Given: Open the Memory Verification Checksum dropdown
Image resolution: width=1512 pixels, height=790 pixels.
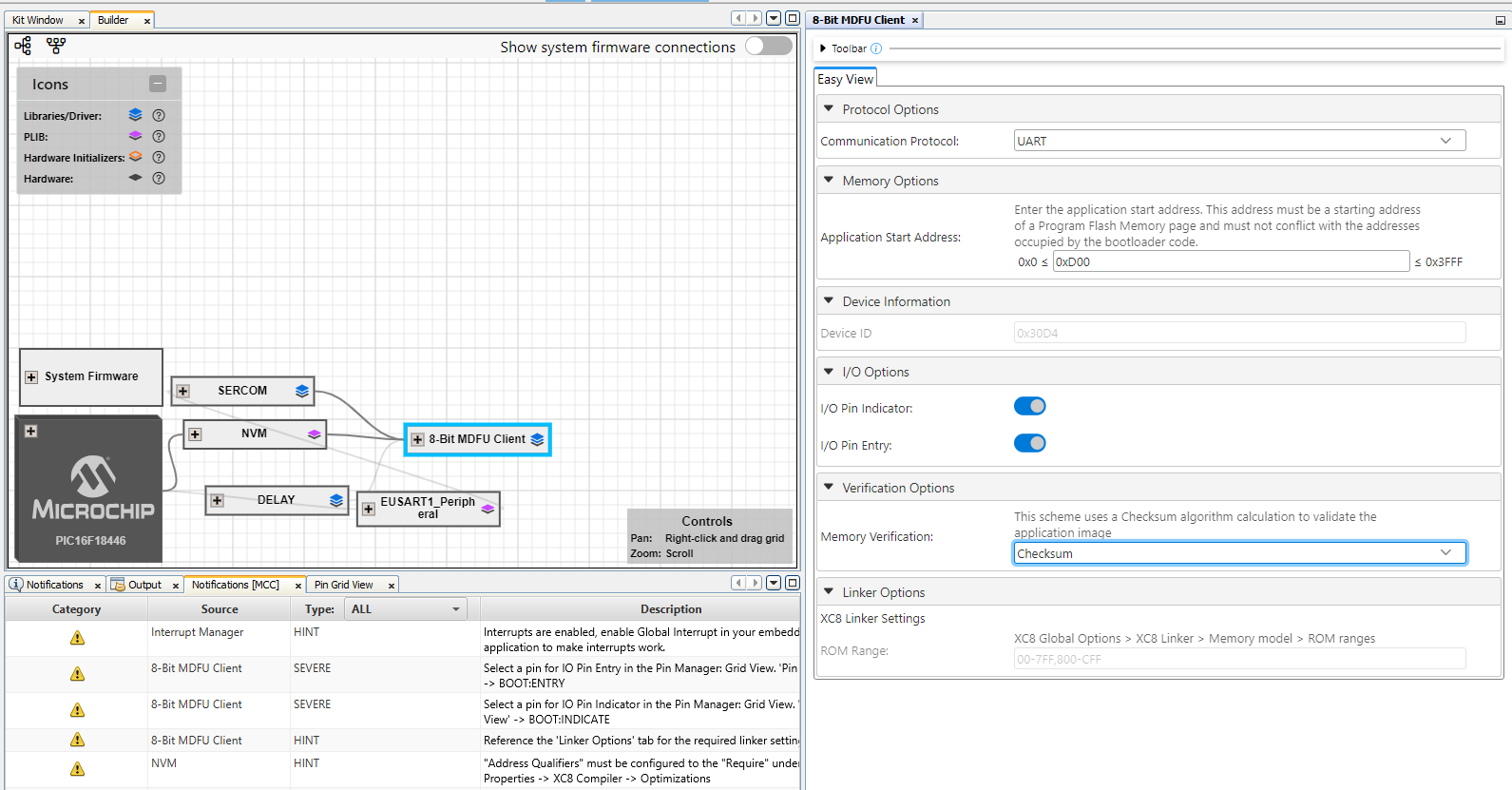Looking at the screenshot, I should coord(1239,553).
